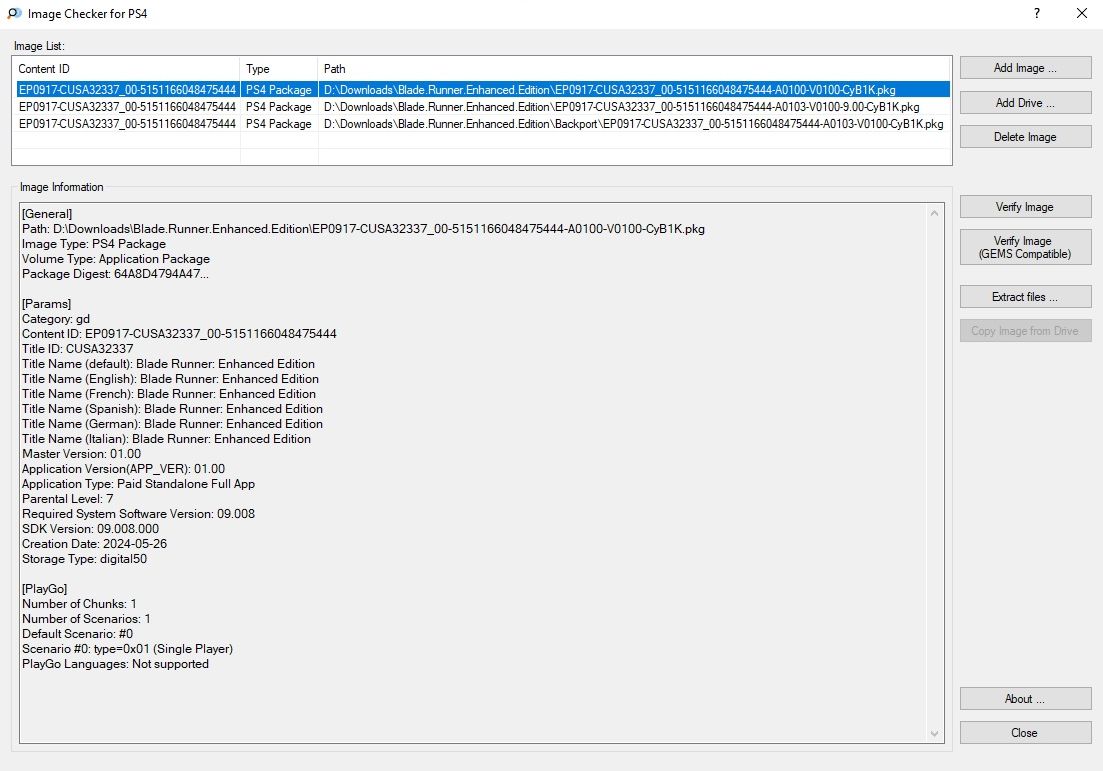The image size is (1103, 771).
Task: Click the Default Scenario: #0 line
Action: coord(77,634)
